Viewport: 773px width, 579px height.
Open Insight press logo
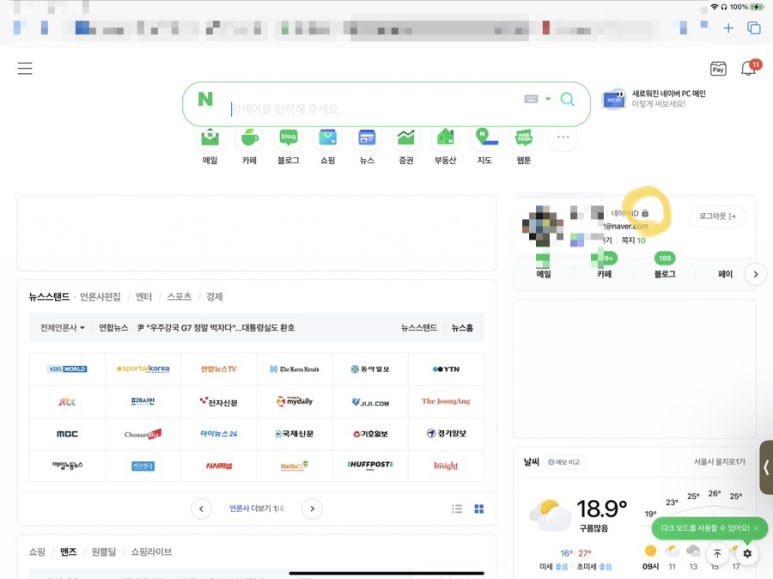[446, 465]
